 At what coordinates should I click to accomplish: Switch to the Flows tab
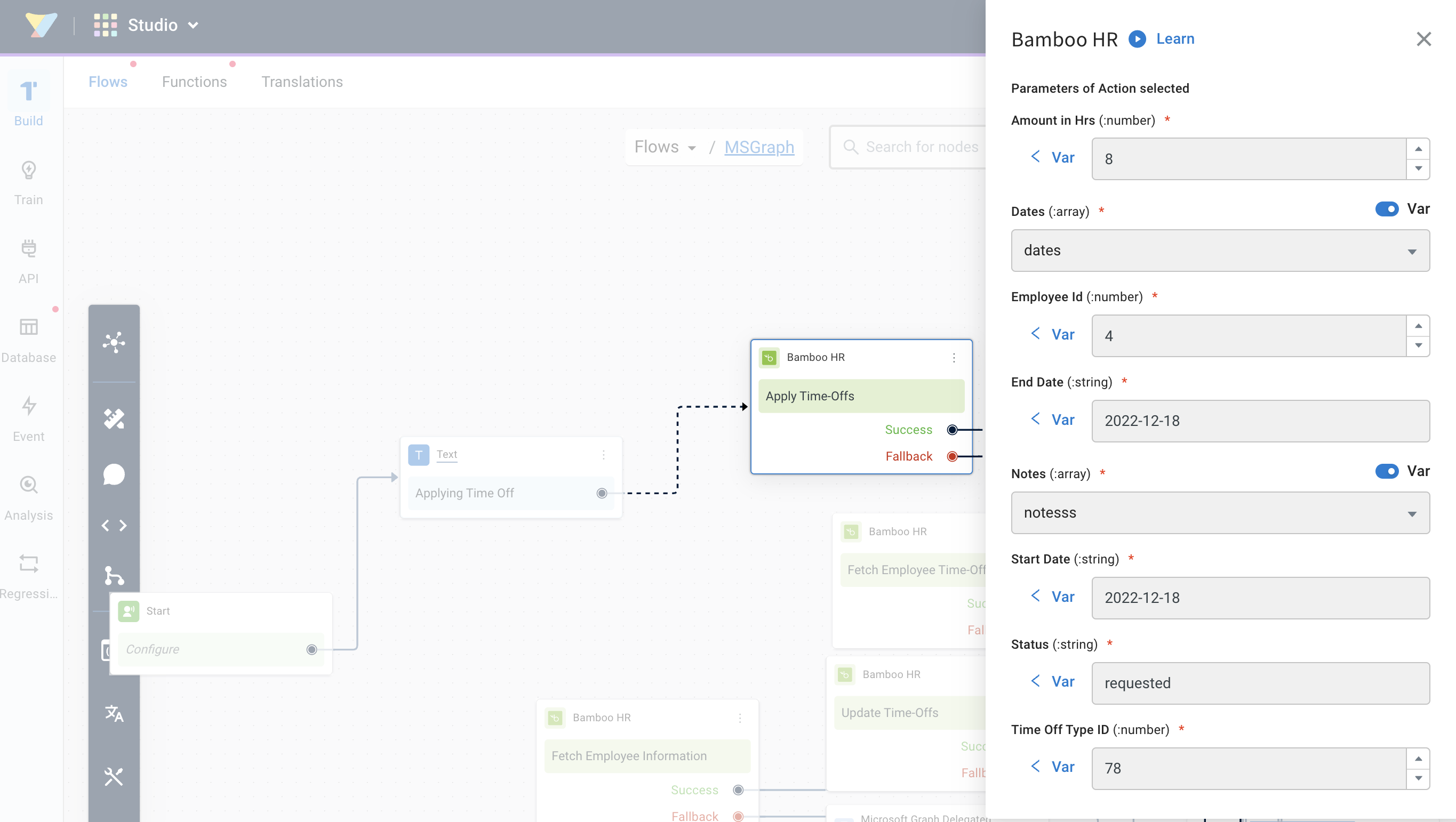[108, 82]
